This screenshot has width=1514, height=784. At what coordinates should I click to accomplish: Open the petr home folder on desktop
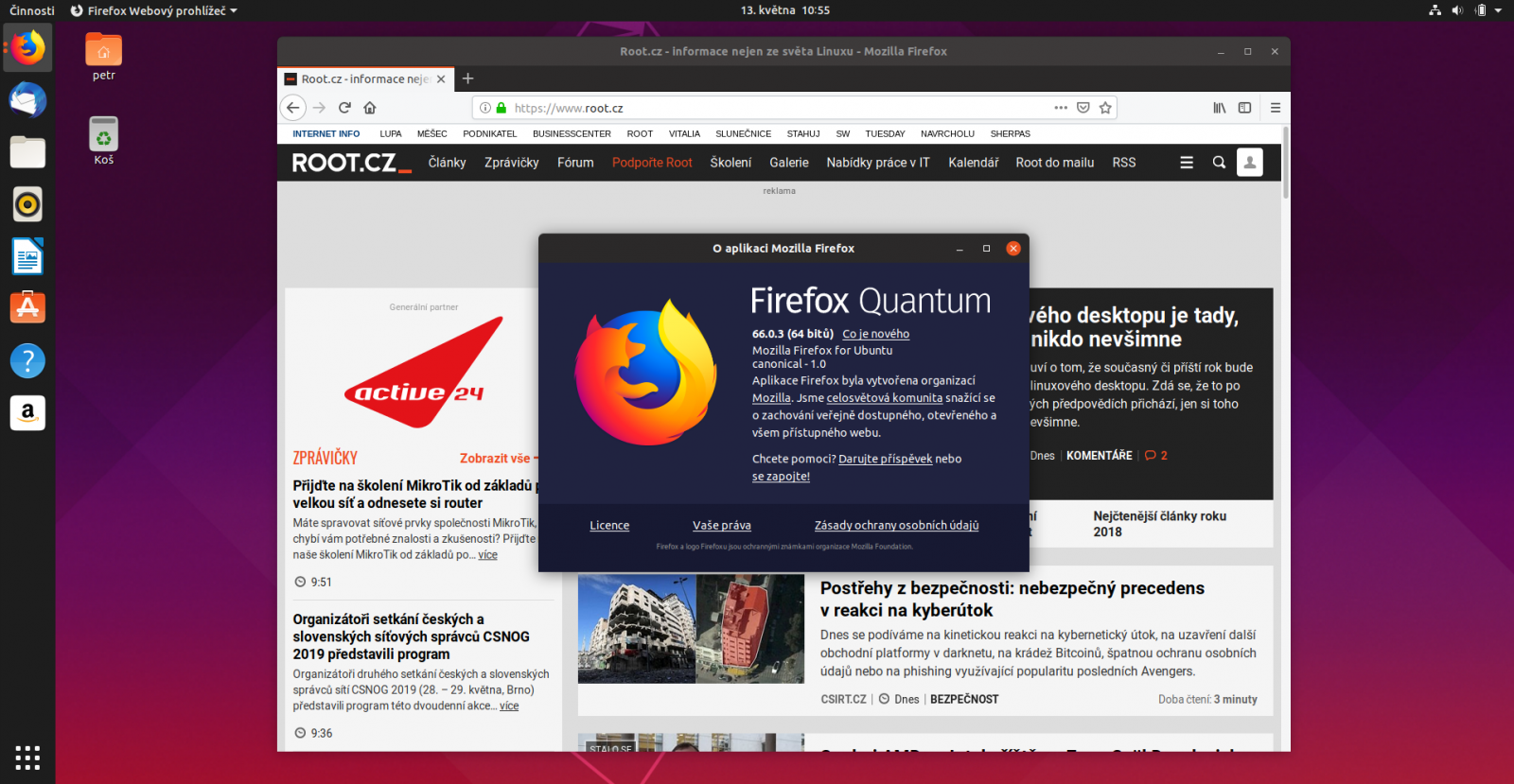[x=104, y=57]
